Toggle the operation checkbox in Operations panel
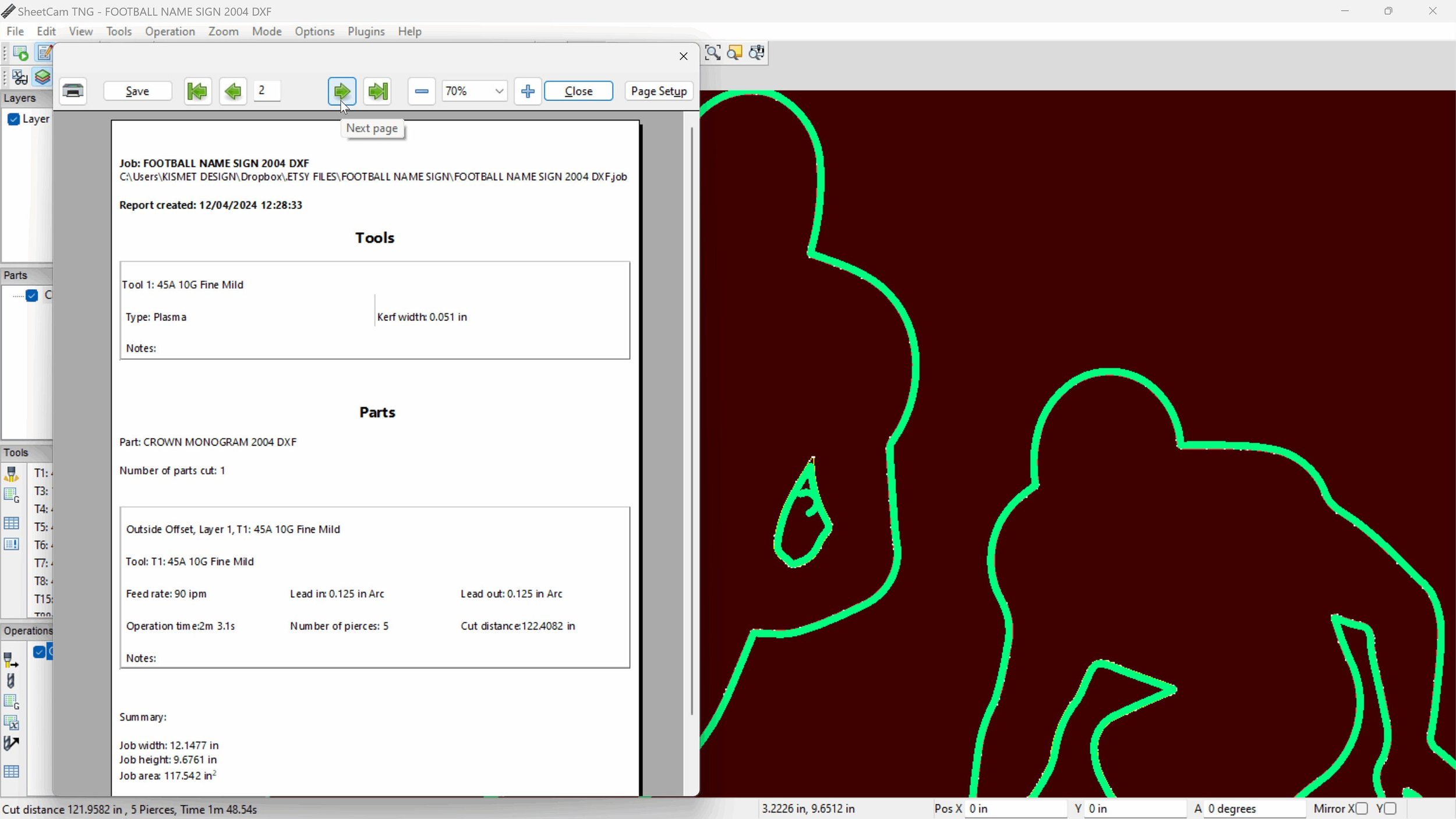Image resolution: width=1456 pixels, height=819 pixels. coord(39,652)
